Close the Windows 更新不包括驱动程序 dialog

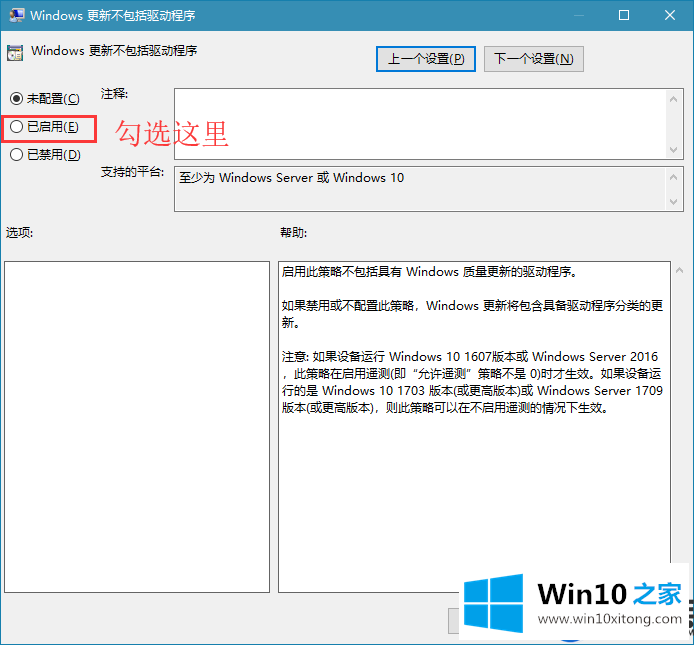pos(670,15)
